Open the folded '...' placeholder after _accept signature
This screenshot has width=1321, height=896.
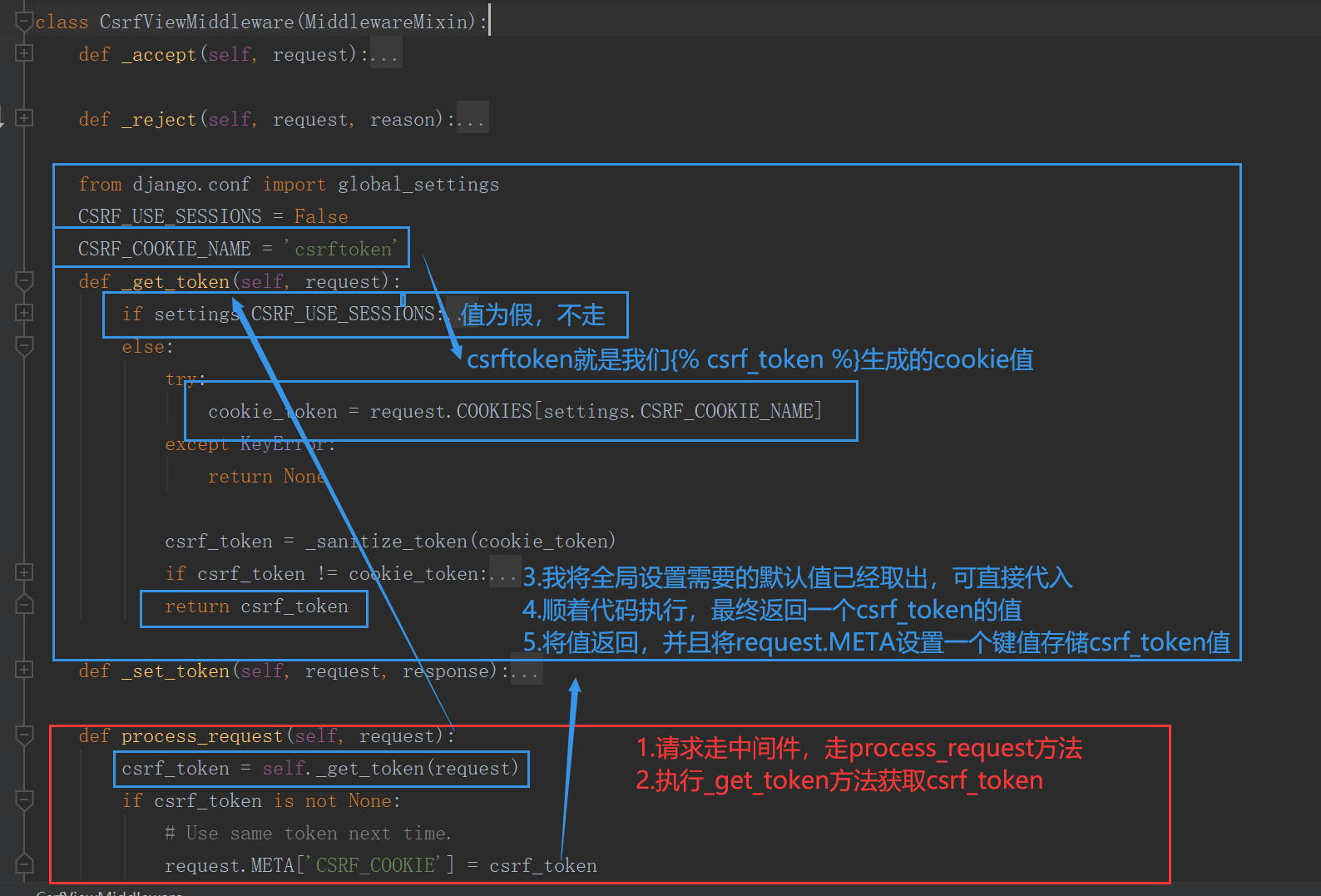pyautogui.click(x=385, y=54)
